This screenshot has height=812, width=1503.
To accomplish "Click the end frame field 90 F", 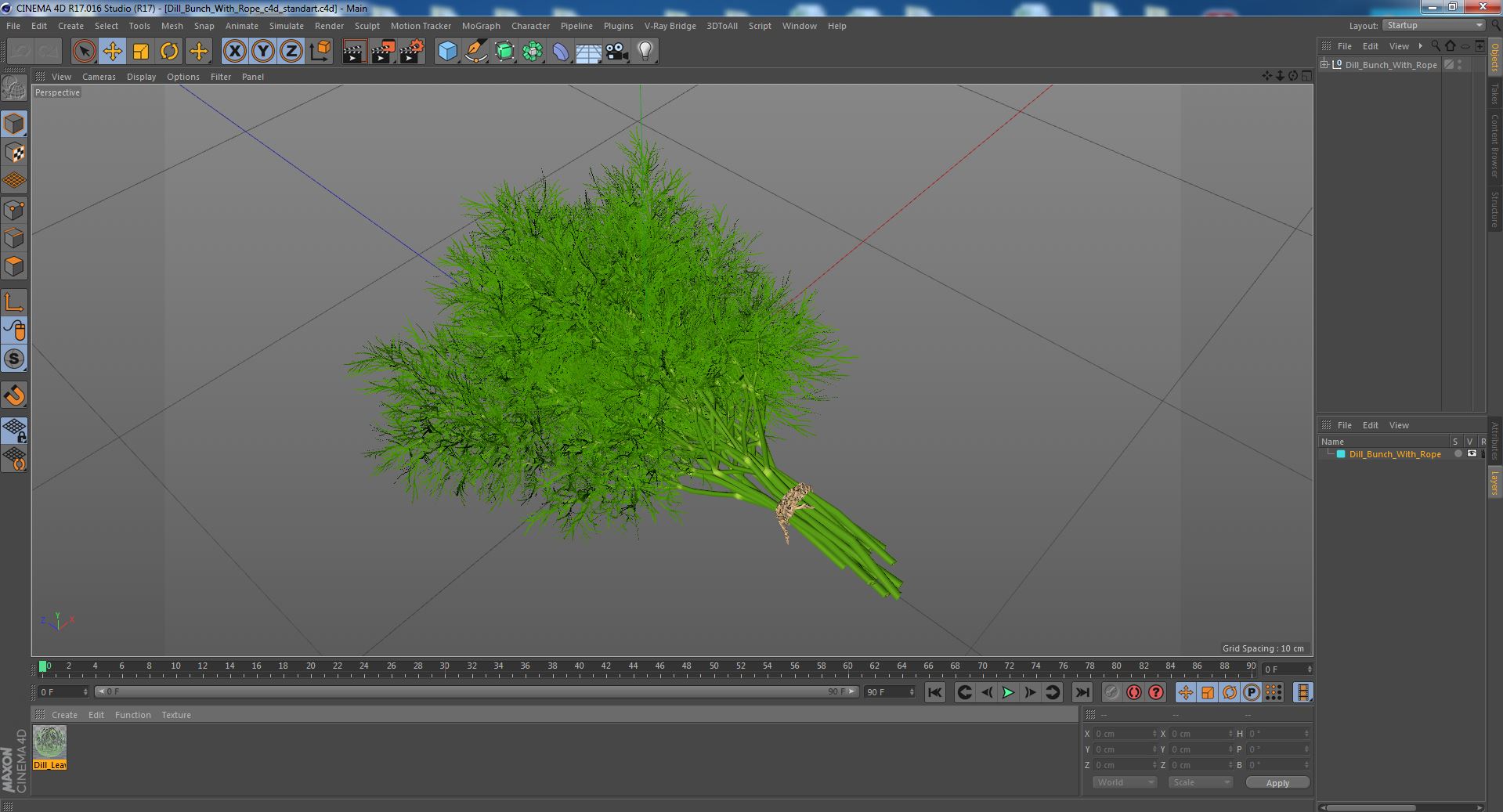I will pos(889,692).
